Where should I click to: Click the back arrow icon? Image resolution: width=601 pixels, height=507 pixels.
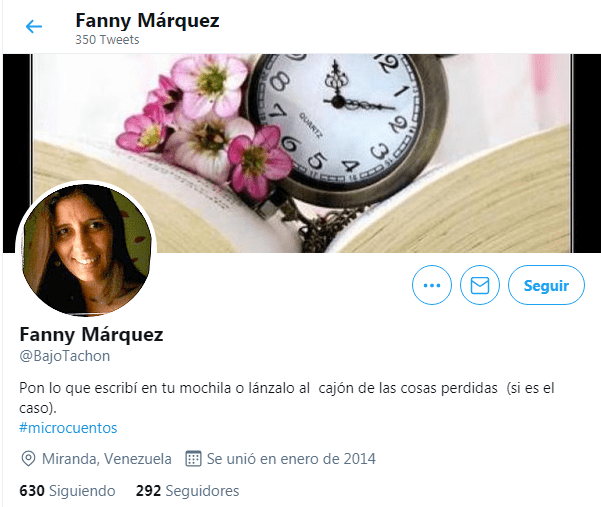[x=34, y=26]
